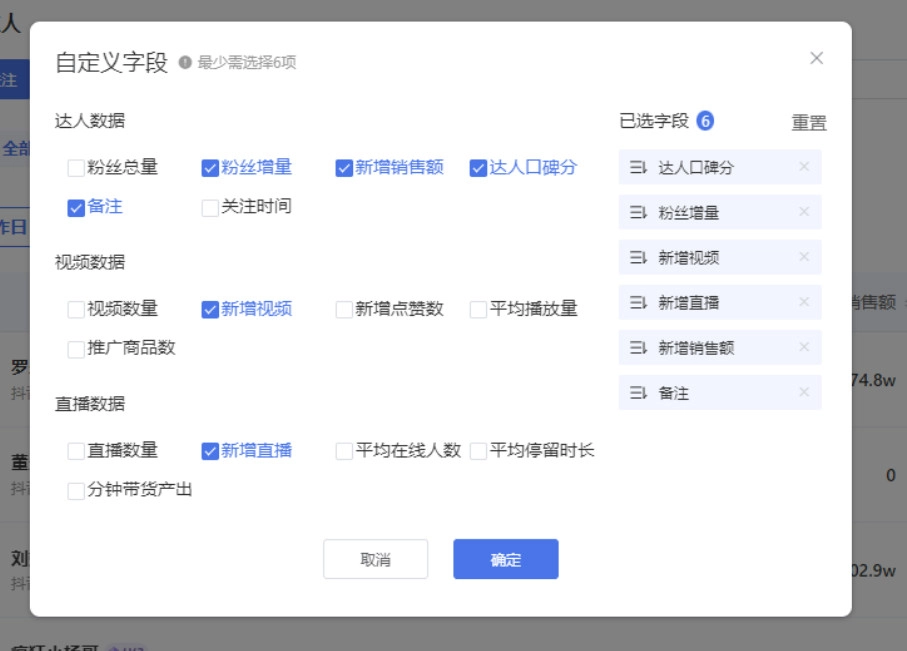This screenshot has width=907, height=651.
Task: Disable the 新增直播 checkbox
Action: tap(210, 451)
